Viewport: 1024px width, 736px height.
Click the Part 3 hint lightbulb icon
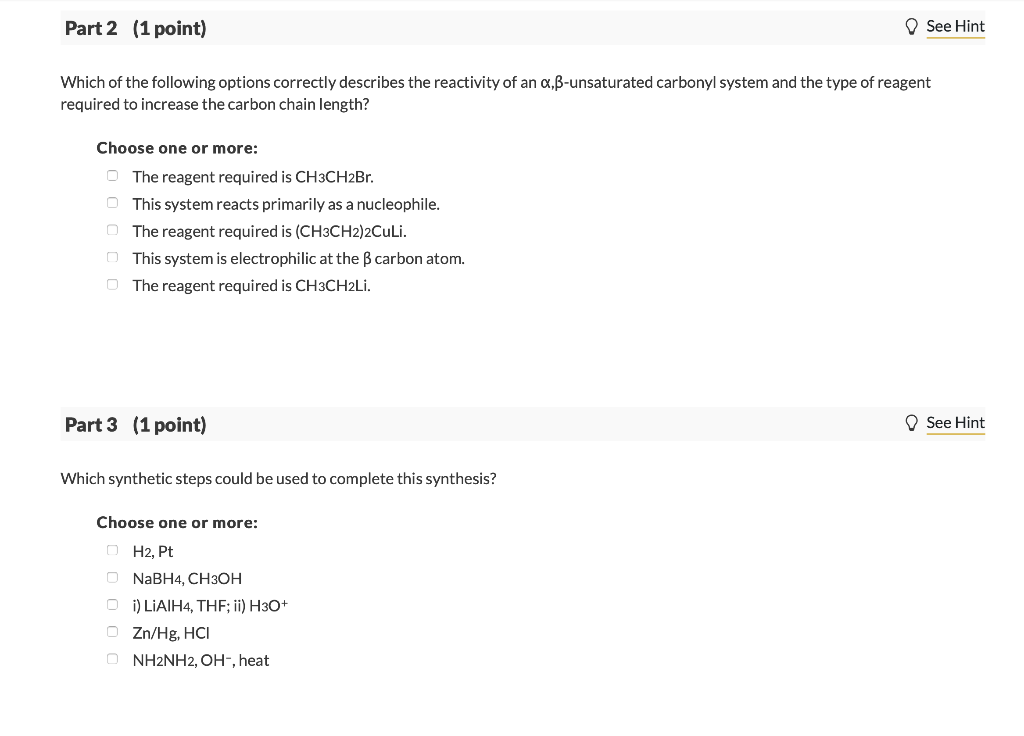(911, 423)
